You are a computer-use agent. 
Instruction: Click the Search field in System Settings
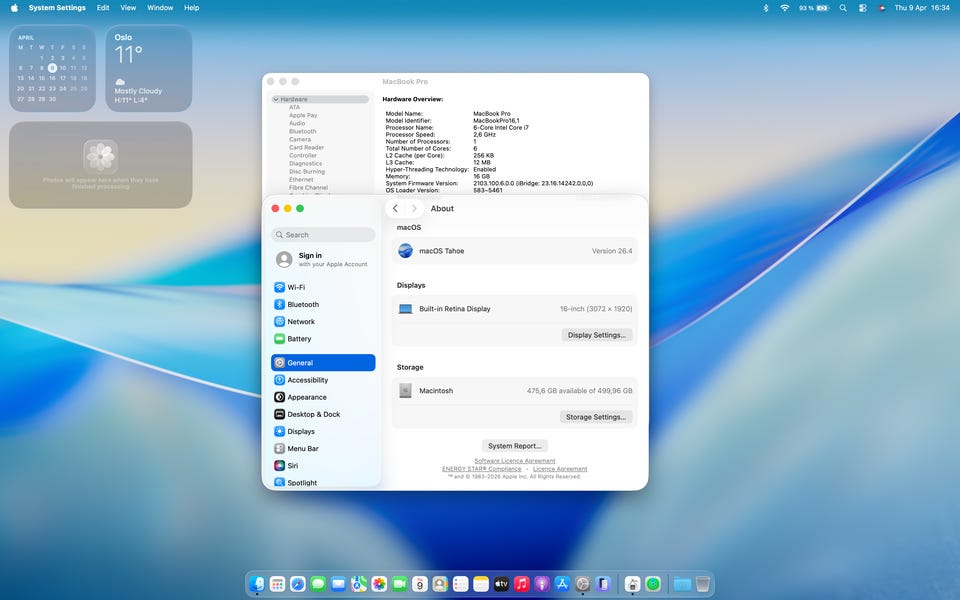pyautogui.click(x=323, y=234)
